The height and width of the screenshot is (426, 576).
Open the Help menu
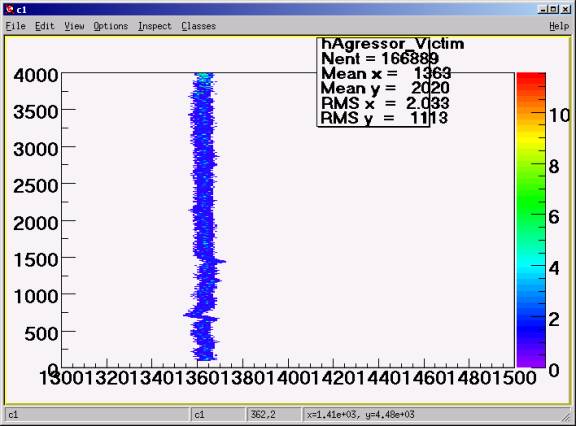559,26
